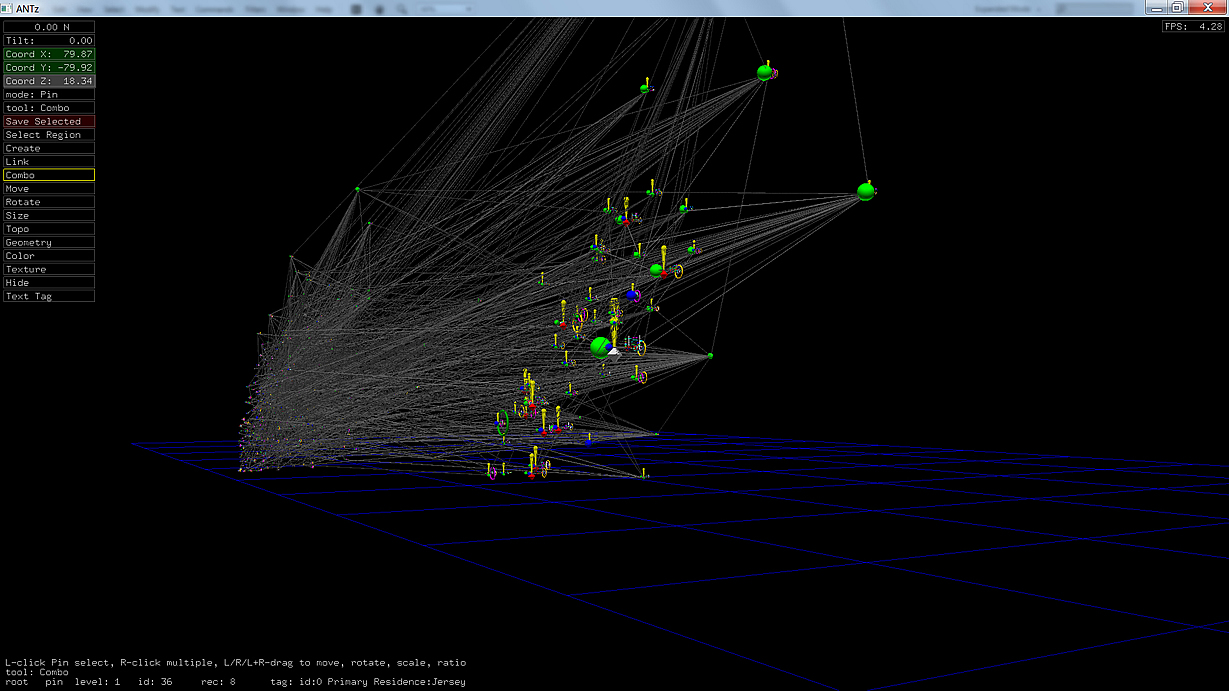Select the biggest green sphere with white cone
The height and width of the screenshot is (691, 1229).
601,347
